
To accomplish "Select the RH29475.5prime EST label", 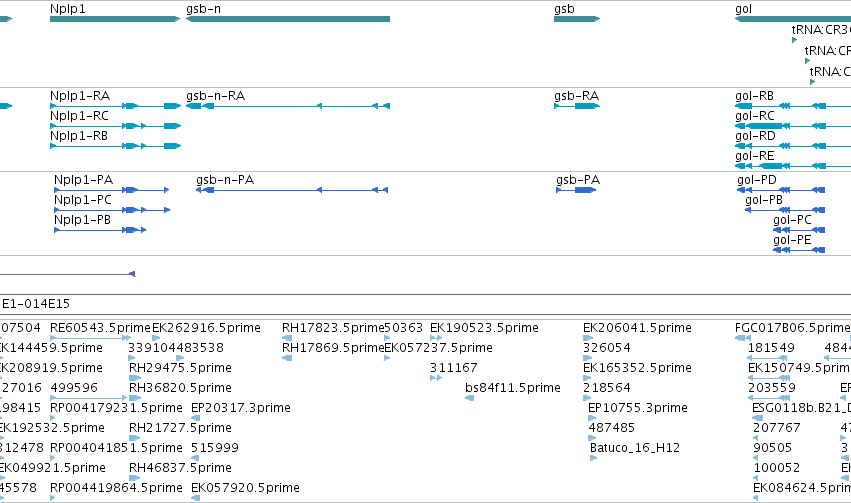I will click(x=180, y=368).
